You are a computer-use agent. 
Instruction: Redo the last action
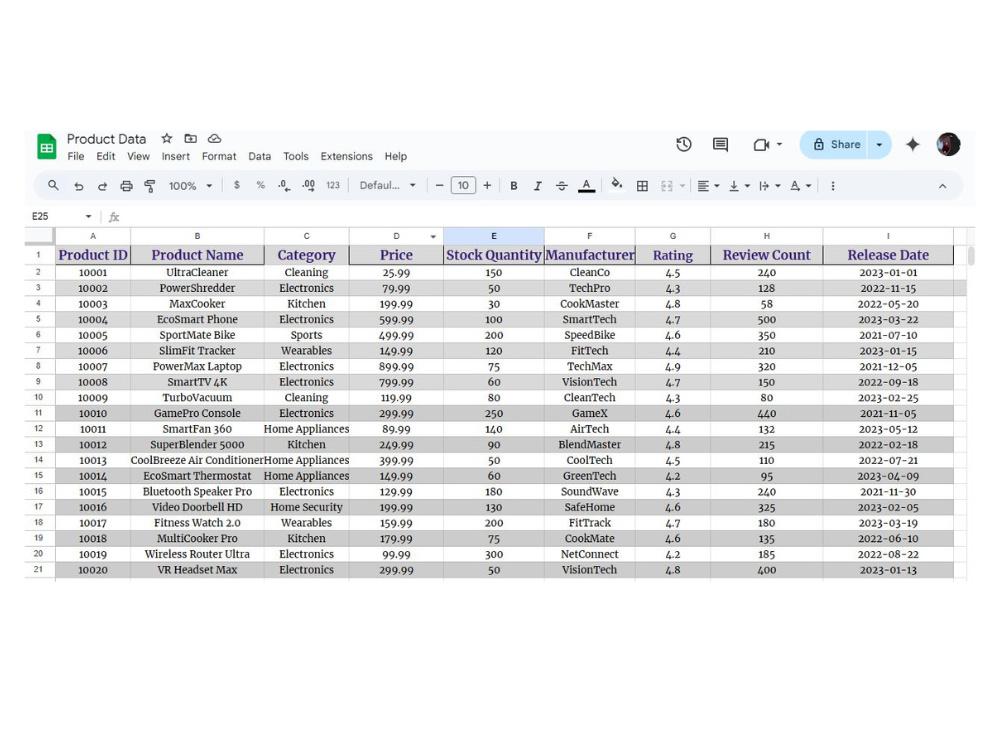(102, 186)
